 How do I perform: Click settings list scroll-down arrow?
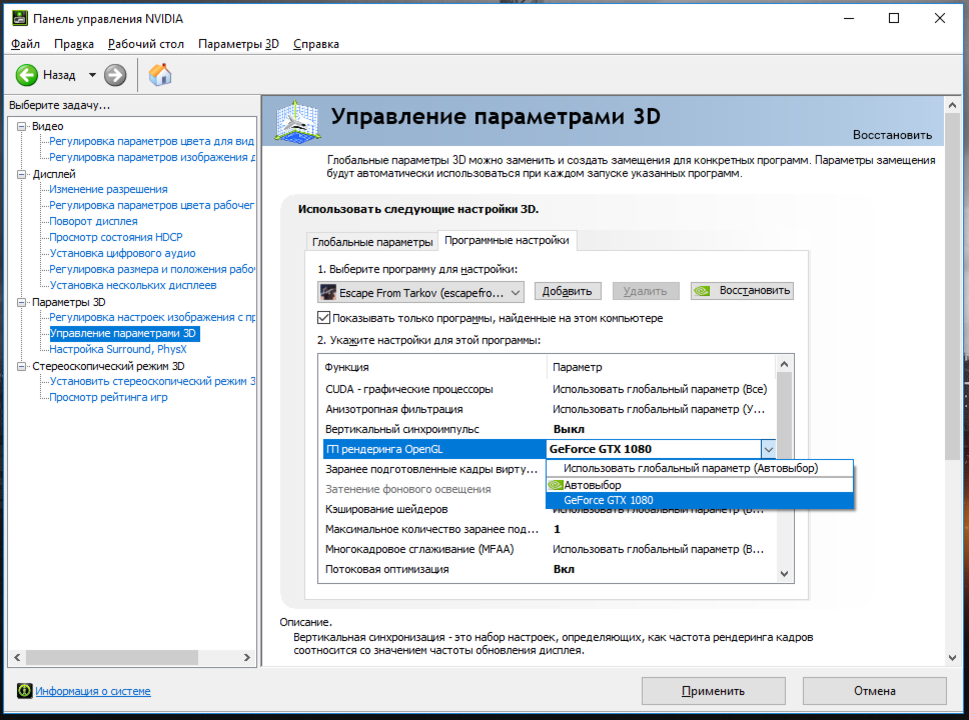point(784,574)
